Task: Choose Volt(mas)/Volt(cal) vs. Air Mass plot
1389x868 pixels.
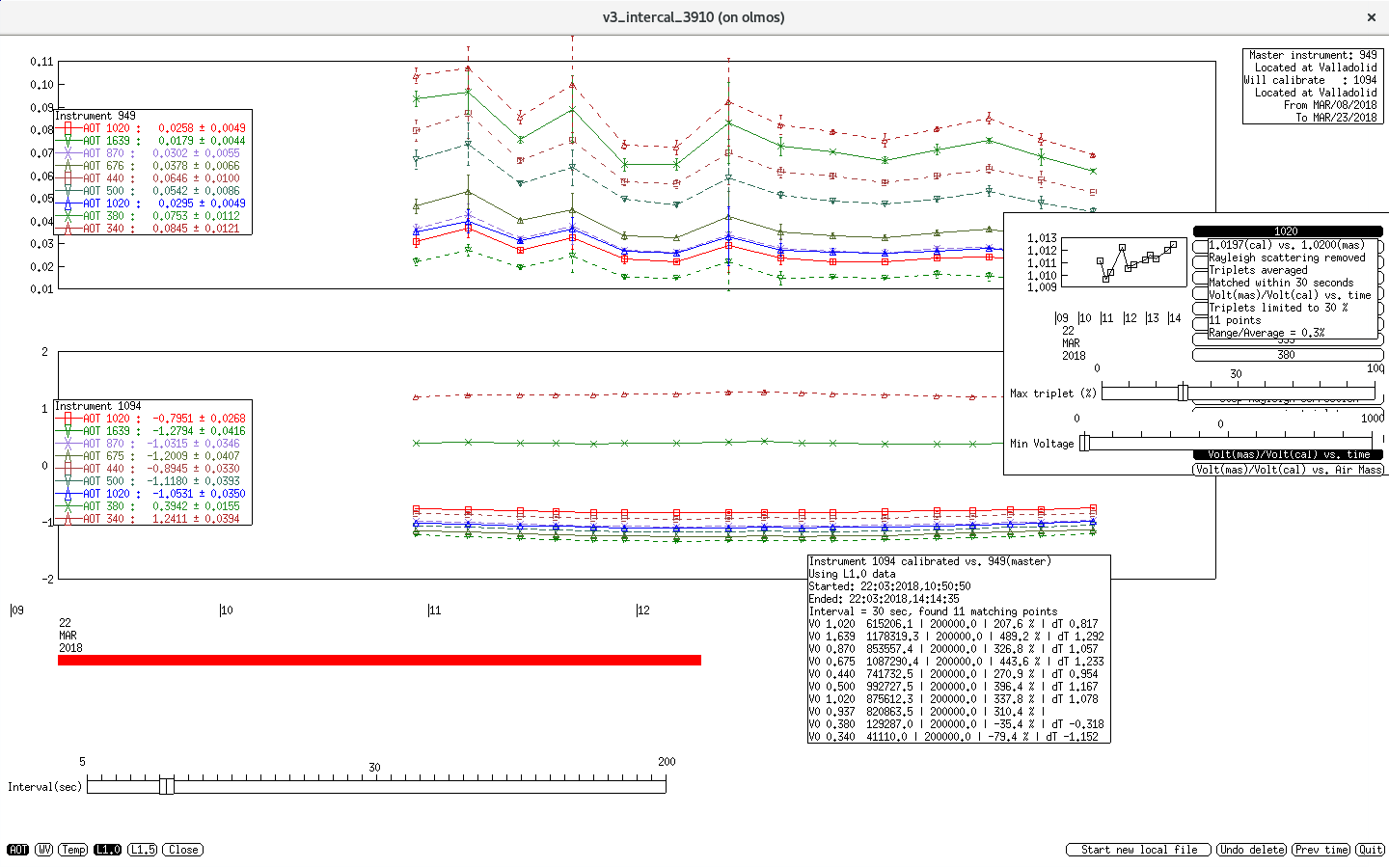Action: point(1289,470)
